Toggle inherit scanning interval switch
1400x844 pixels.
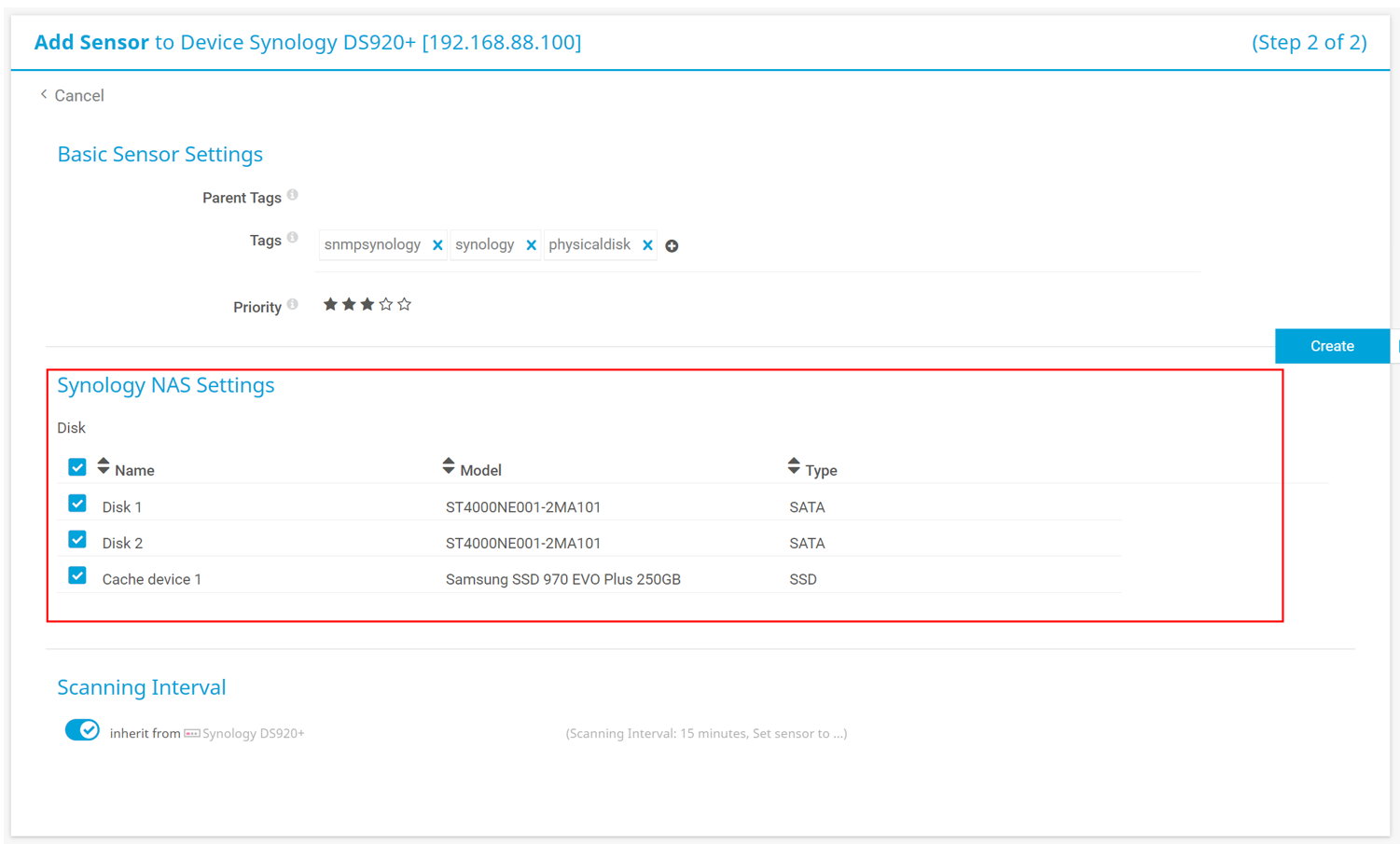pos(82,730)
